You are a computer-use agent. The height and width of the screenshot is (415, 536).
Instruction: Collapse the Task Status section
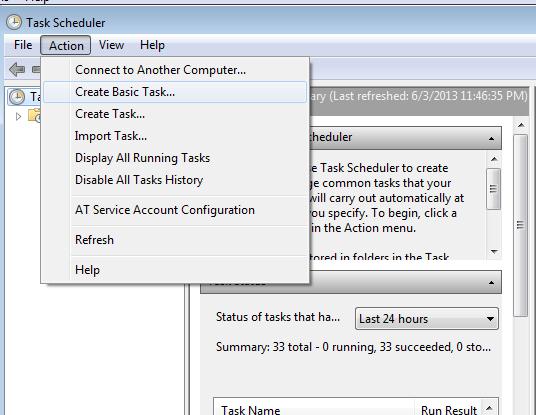(491, 283)
